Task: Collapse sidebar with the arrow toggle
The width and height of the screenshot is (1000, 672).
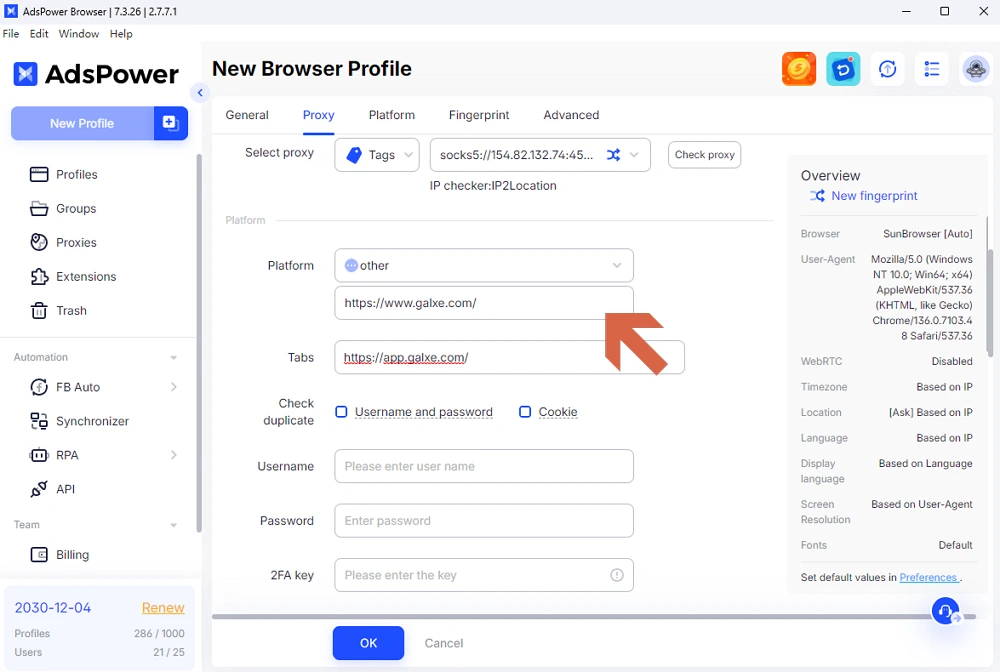Action: 200,93
